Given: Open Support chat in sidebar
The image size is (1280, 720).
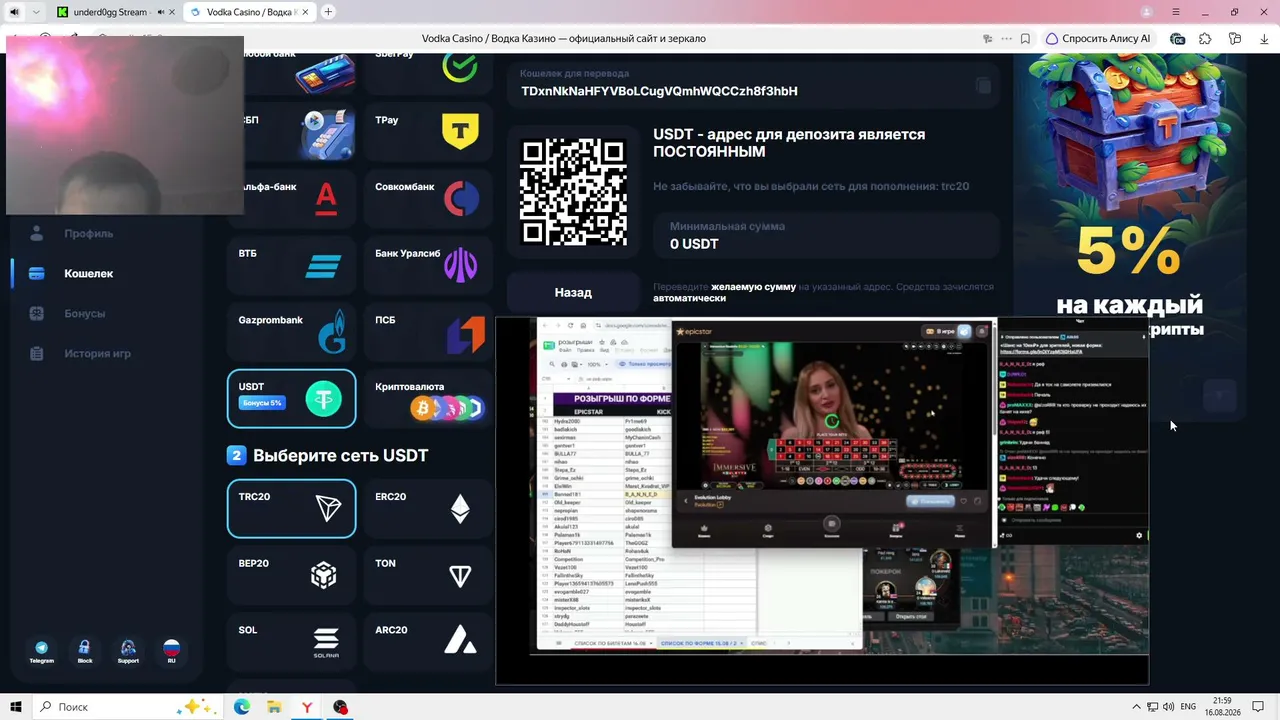Looking at the screenshot, I should [128, 652].
